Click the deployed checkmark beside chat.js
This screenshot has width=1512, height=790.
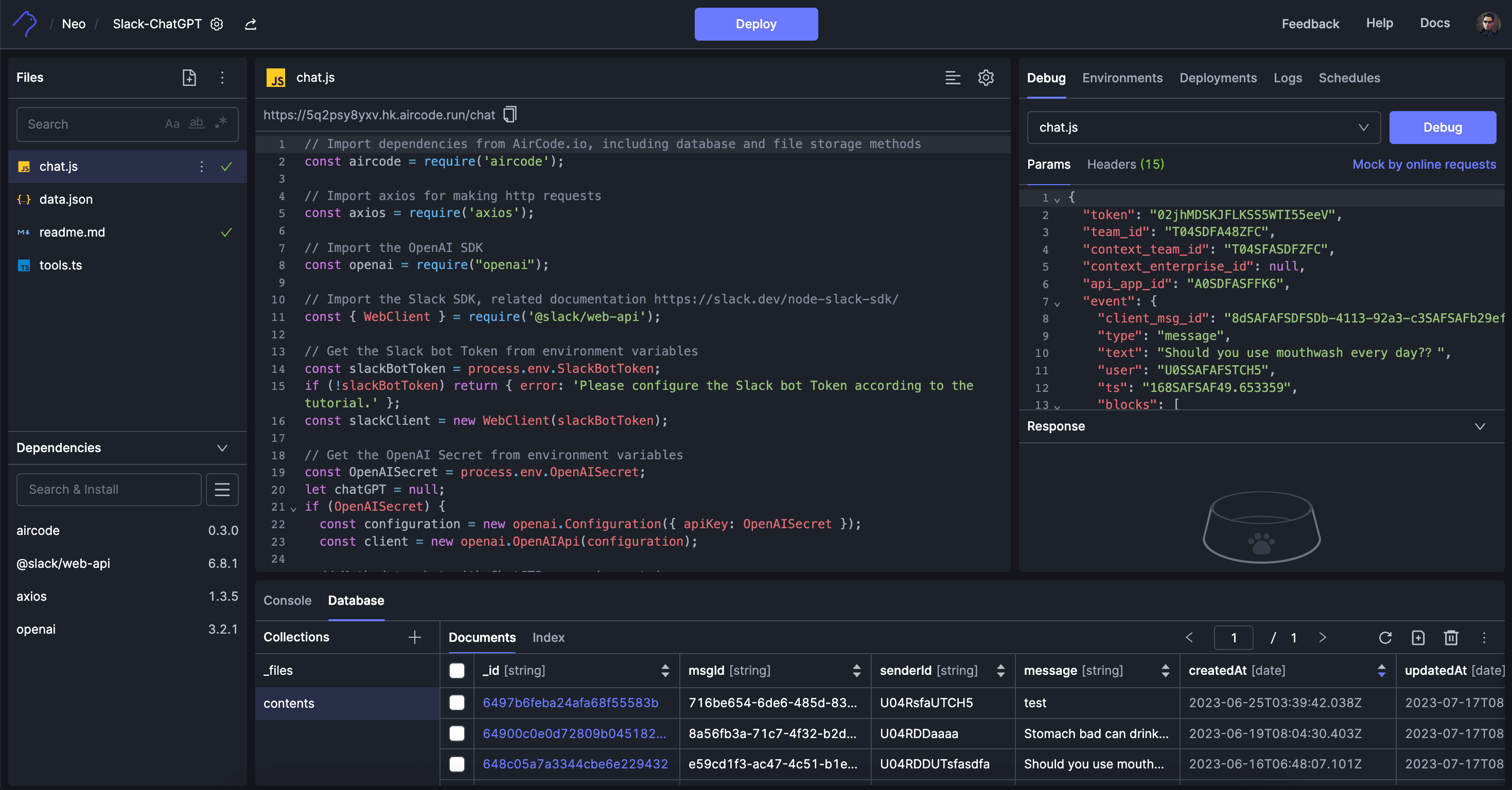pyautogui.click(x=226, y=167)
